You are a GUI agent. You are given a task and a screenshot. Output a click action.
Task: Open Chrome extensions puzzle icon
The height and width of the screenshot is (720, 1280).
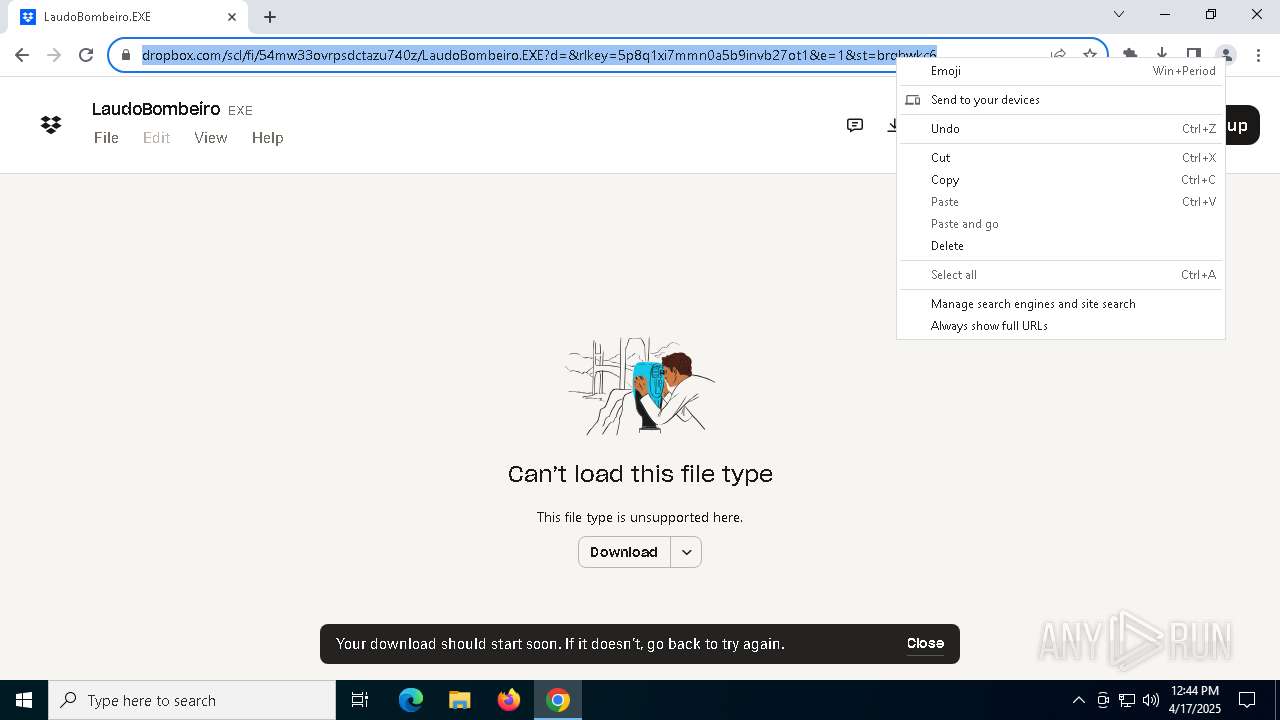tap(1130, 55)
